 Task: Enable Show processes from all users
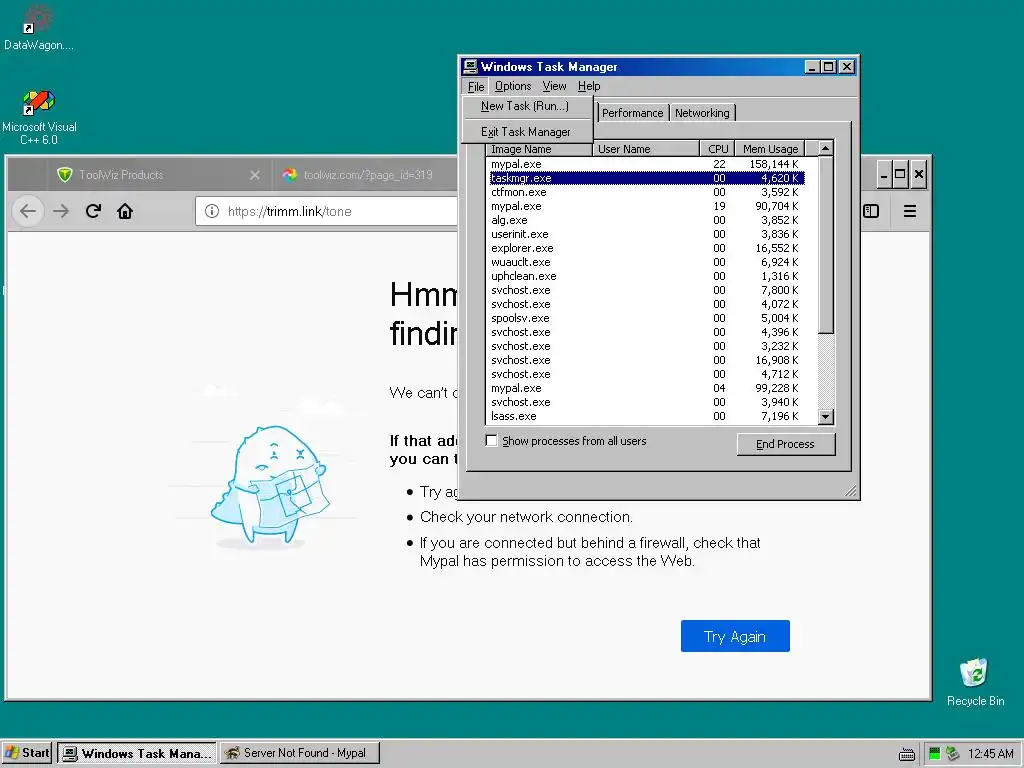(491, 441)
